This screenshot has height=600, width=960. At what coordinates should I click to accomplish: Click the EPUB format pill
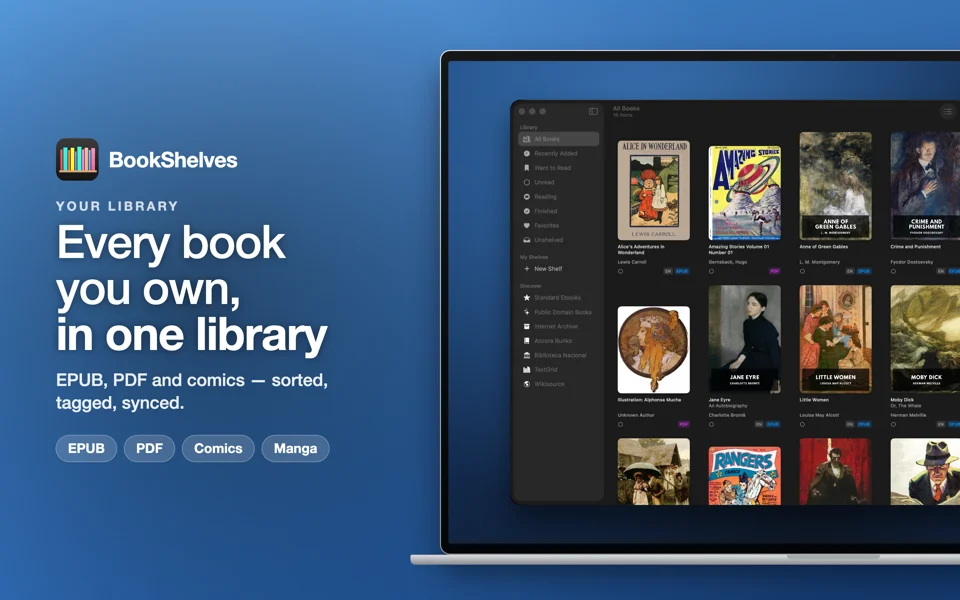click(x=86, y=448)
